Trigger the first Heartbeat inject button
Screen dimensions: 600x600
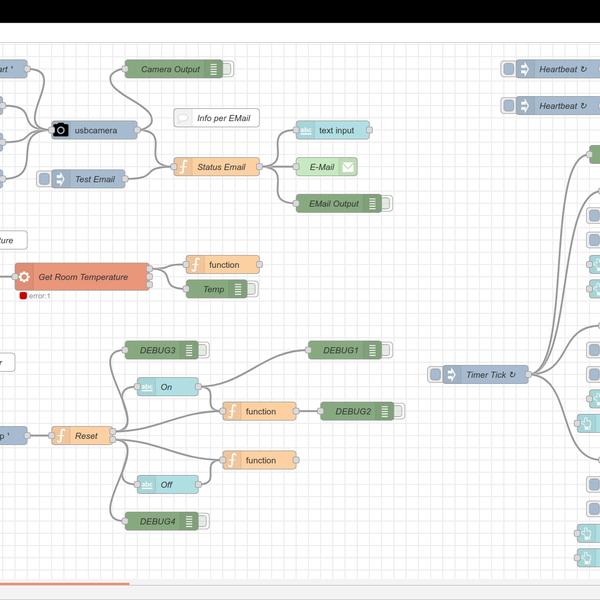click(x=509, y=69)
